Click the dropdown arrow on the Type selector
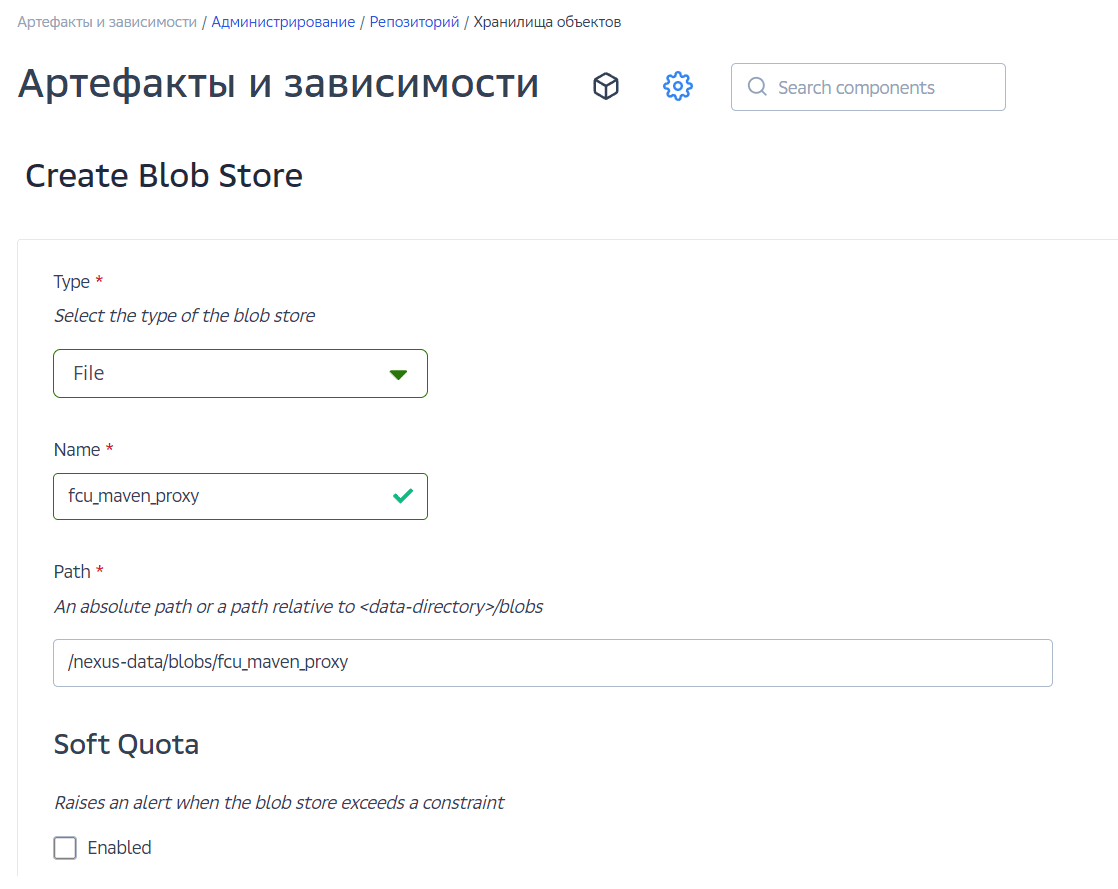 (399, 373)
